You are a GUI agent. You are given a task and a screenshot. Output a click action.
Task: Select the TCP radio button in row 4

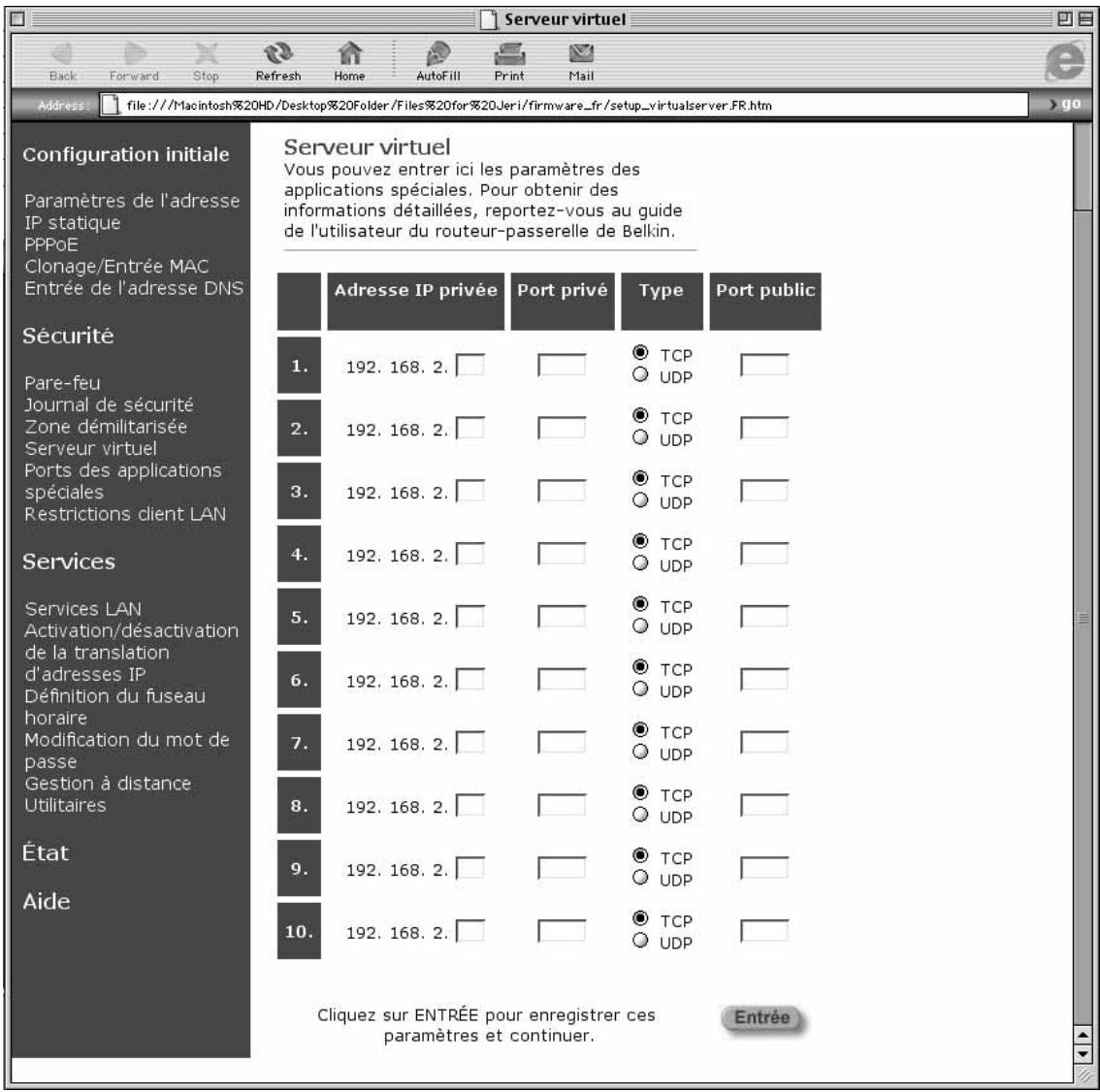tap(640, 541)
